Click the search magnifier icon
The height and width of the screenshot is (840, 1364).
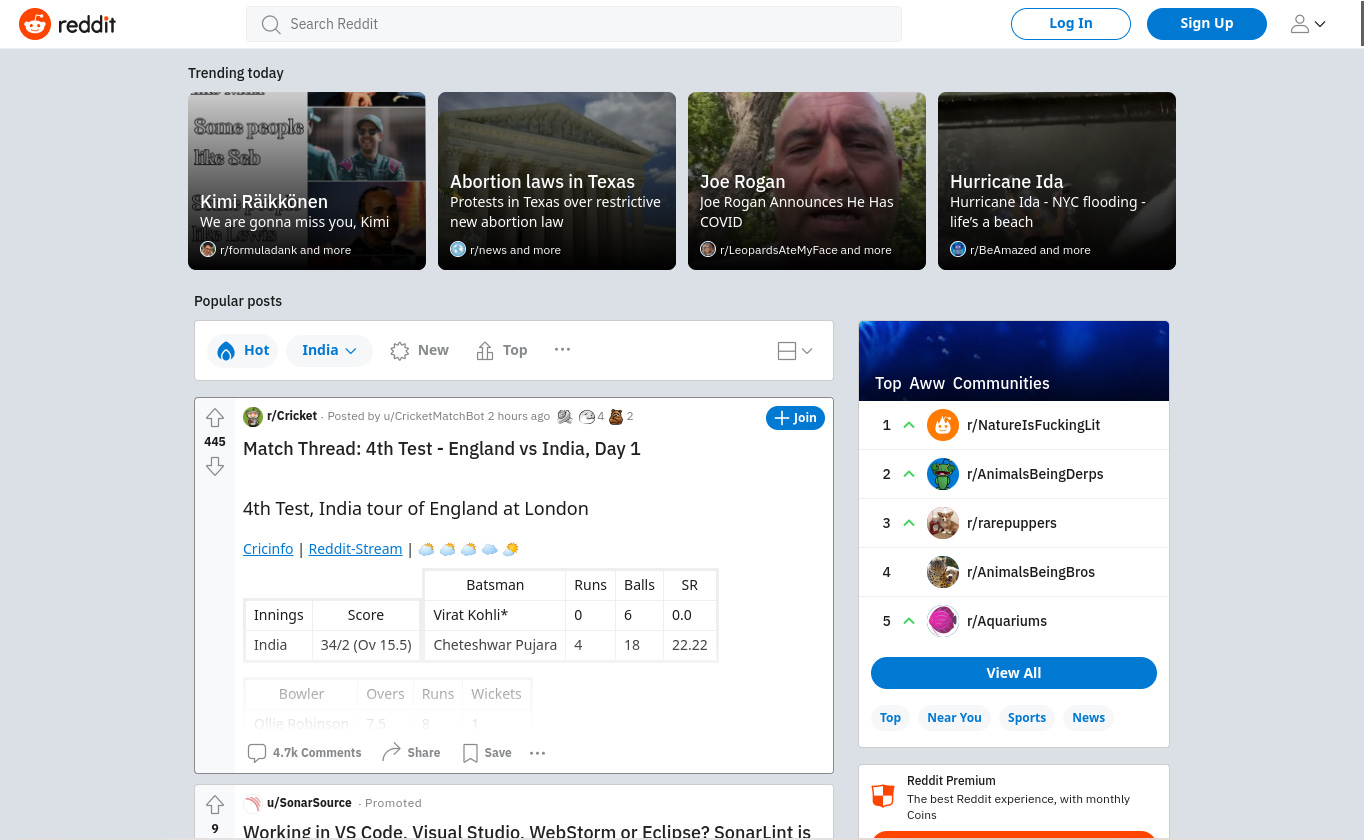pos(271,24)
